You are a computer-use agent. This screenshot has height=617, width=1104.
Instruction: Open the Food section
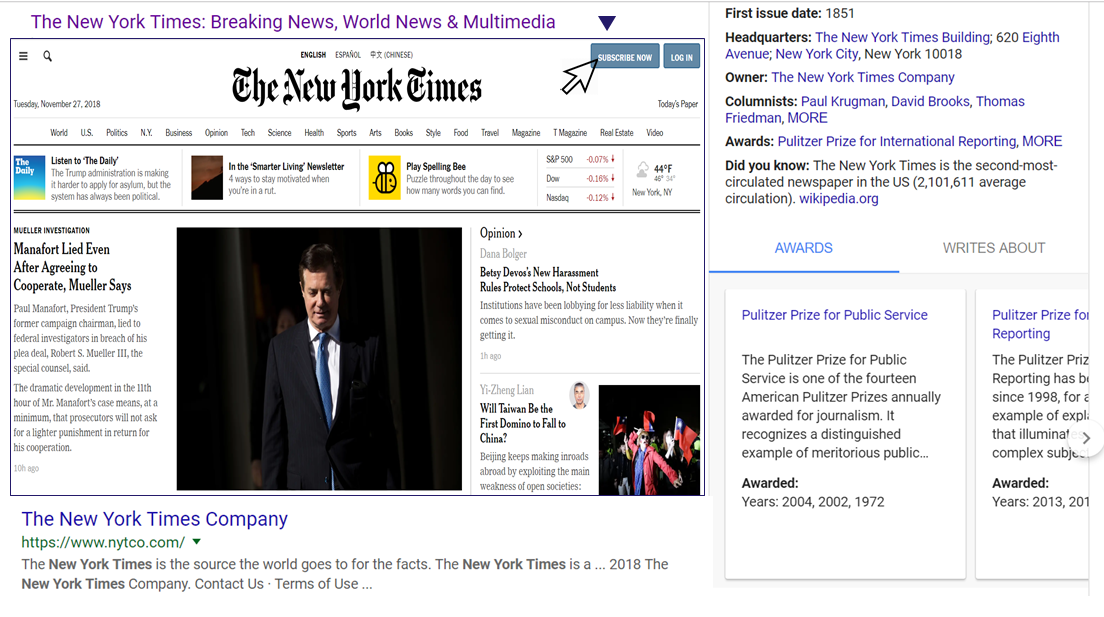[460, 132]
